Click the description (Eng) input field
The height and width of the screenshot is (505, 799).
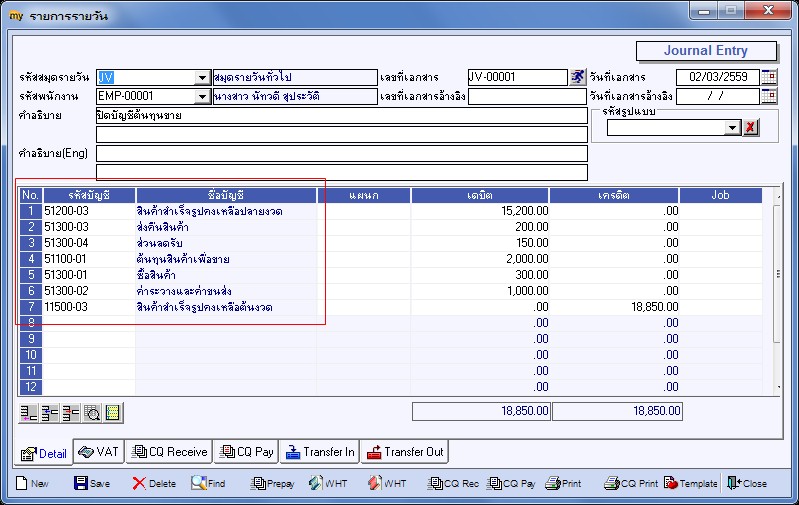point(342,153)
